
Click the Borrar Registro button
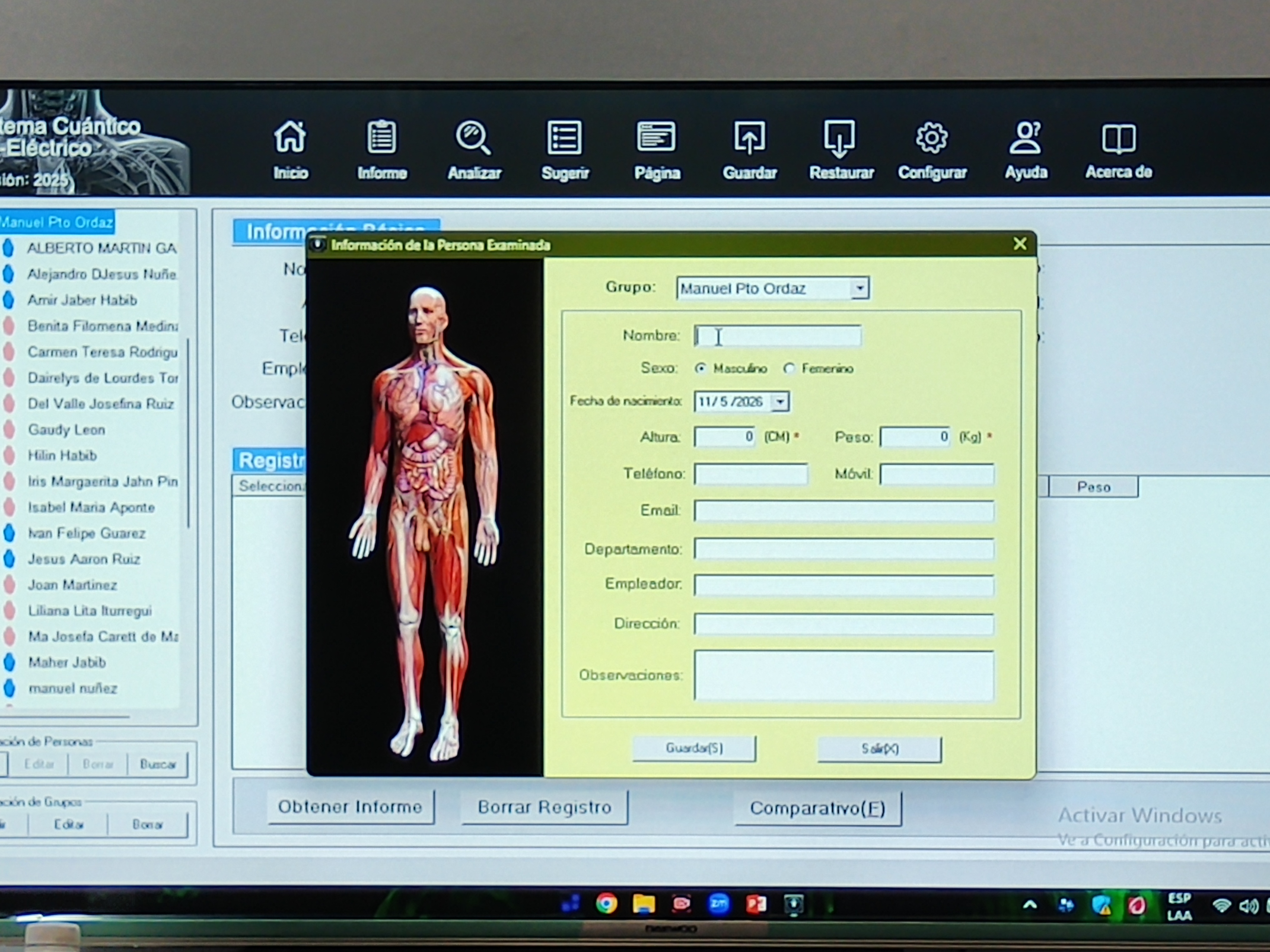pyautogui.click(x=544, y=808)
